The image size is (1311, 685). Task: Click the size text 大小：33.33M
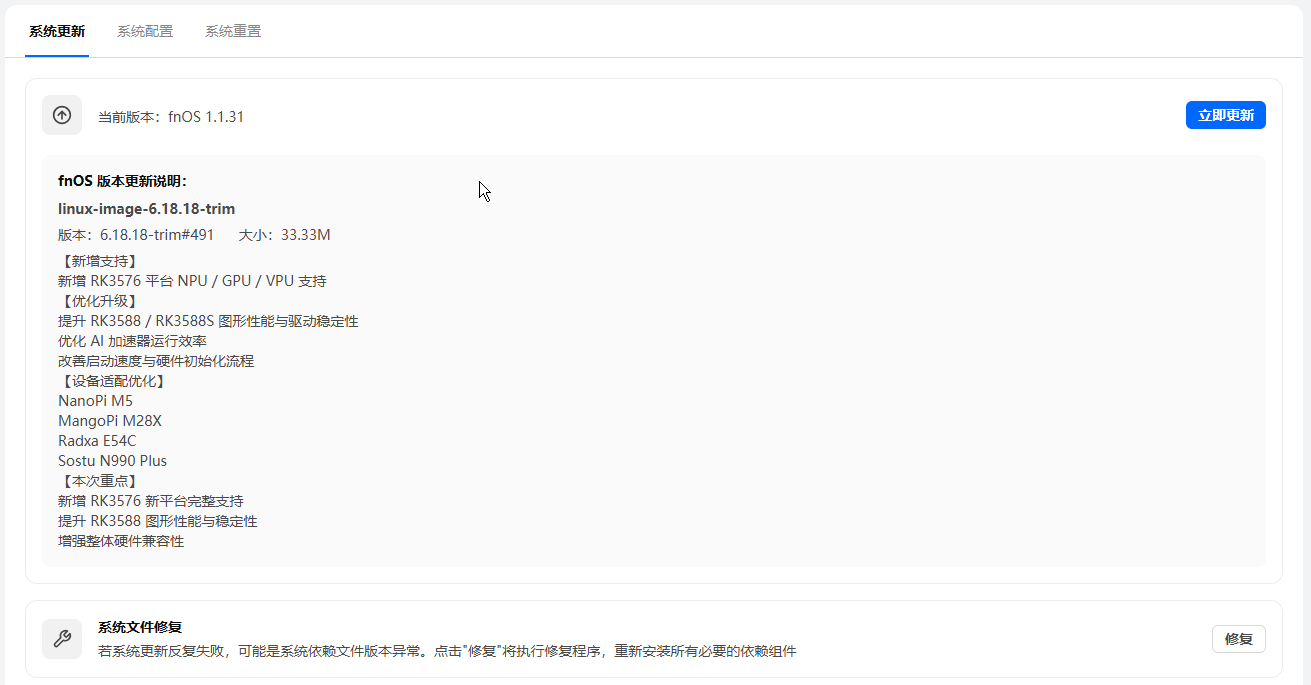[285, 235]
